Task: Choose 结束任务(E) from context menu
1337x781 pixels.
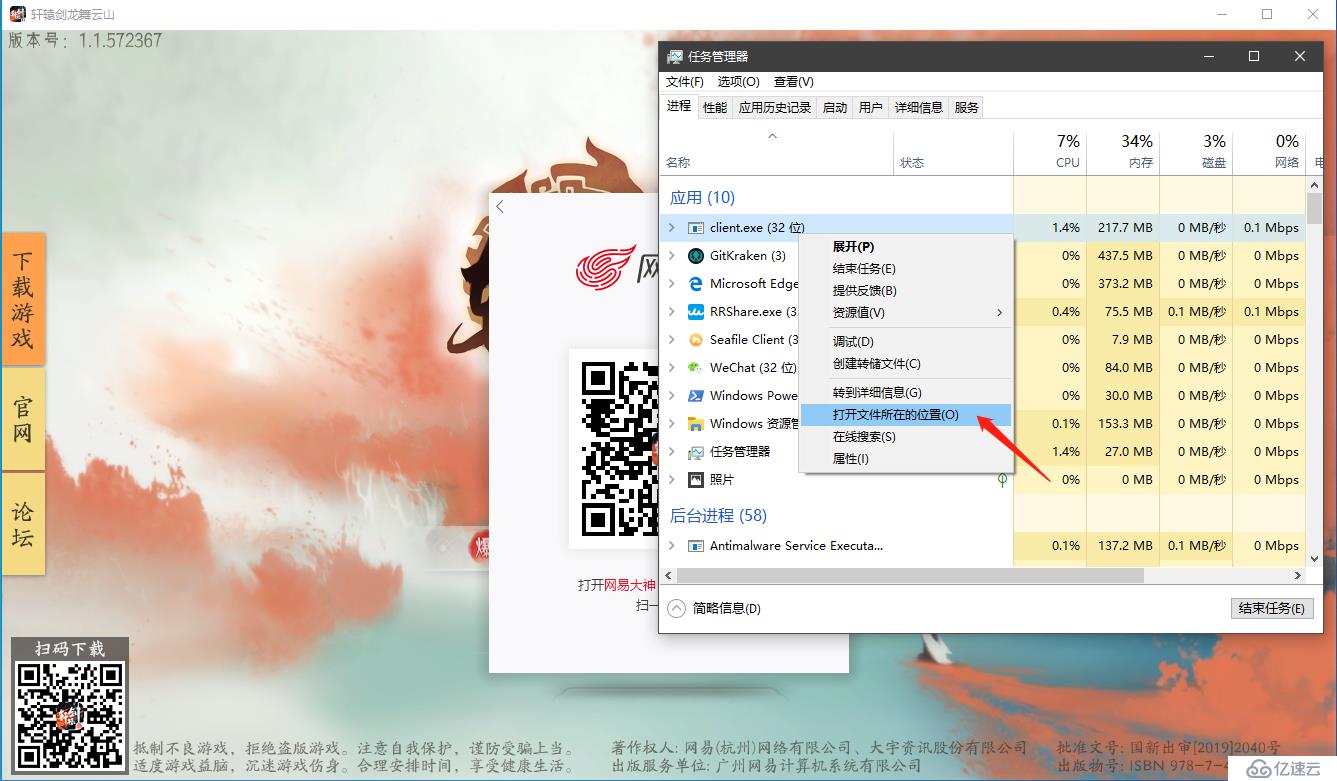Action: click(906, 269)
